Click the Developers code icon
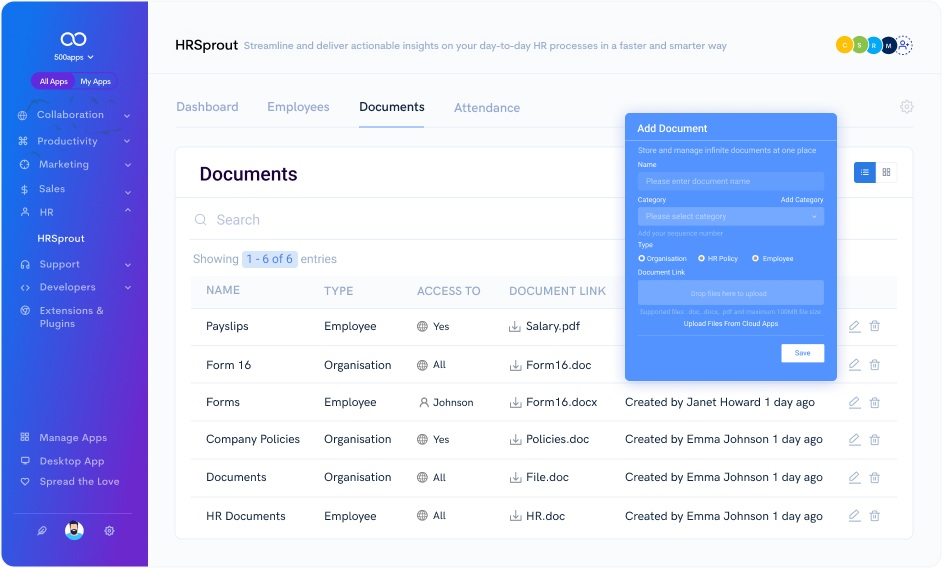 25,288
